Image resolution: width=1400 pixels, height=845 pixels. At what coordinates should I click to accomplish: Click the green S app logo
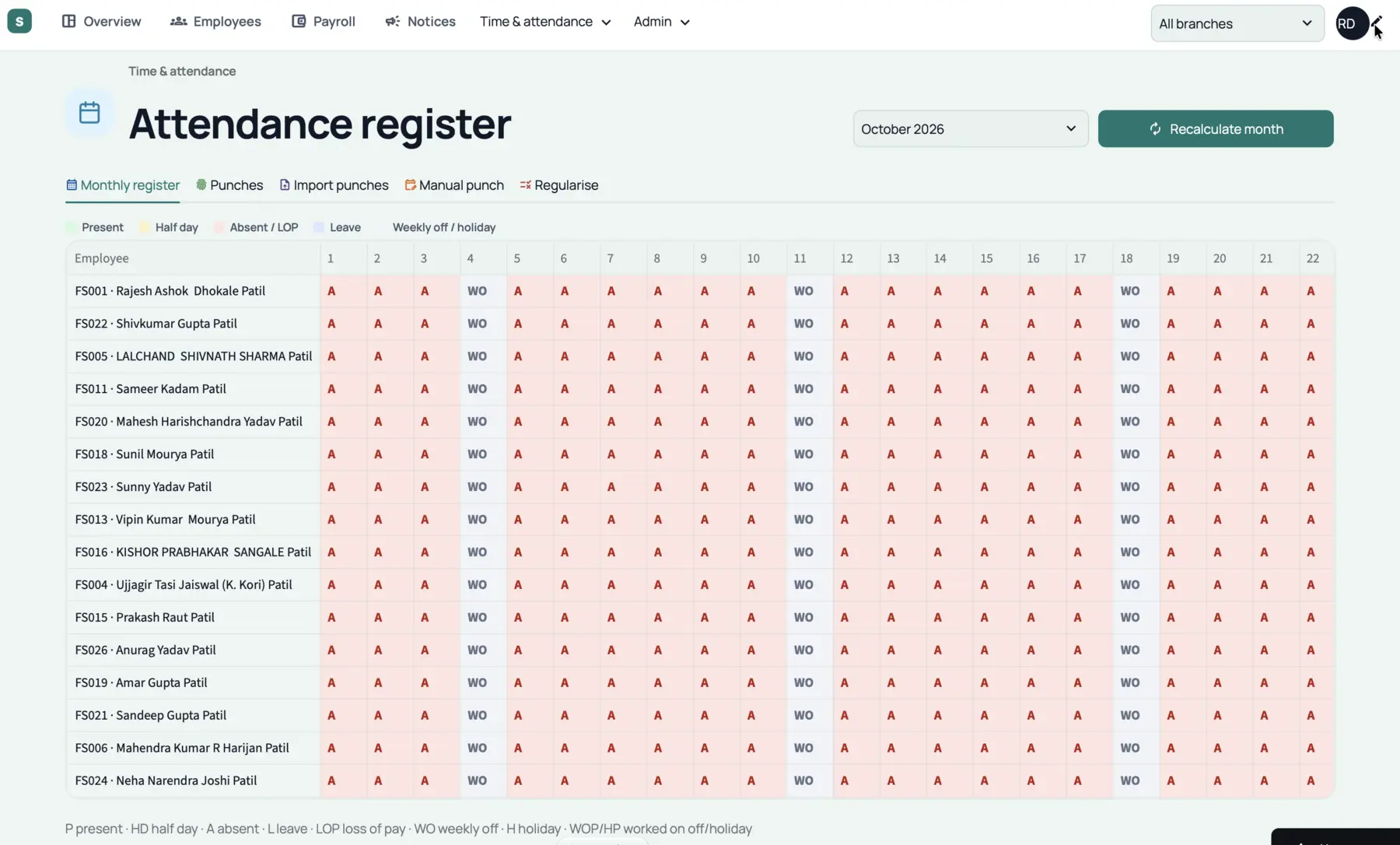[19, 21]
